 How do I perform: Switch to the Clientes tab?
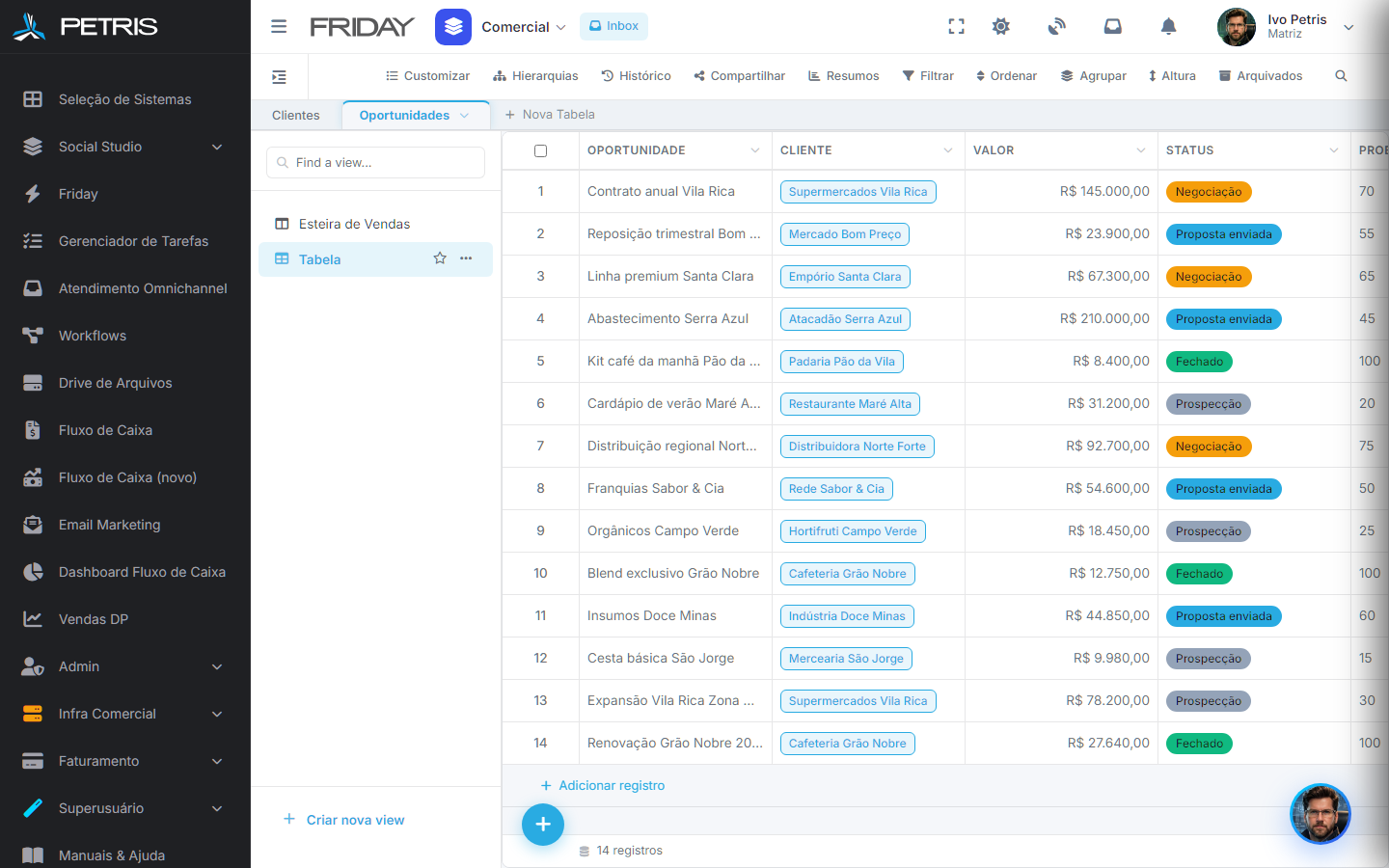click(296, 115)
